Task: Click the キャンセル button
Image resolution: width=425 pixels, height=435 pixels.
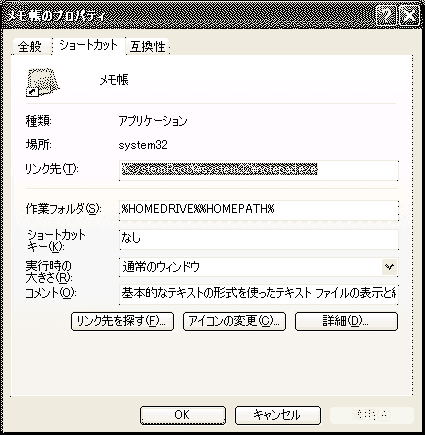Action: [278, 415]
